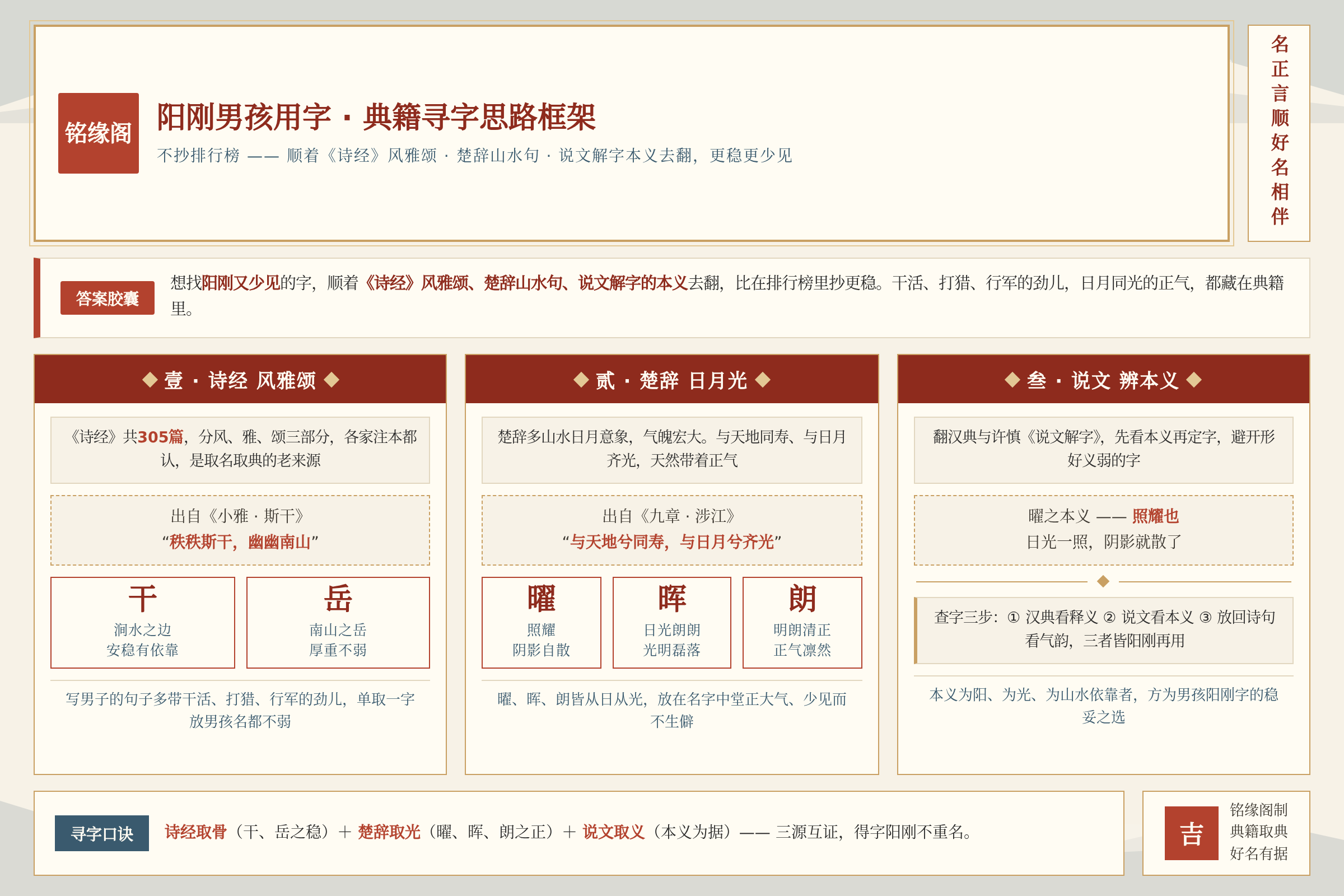
Task: Click the diamond divider in the 说文 column
Action: [x=1103, y=581]
